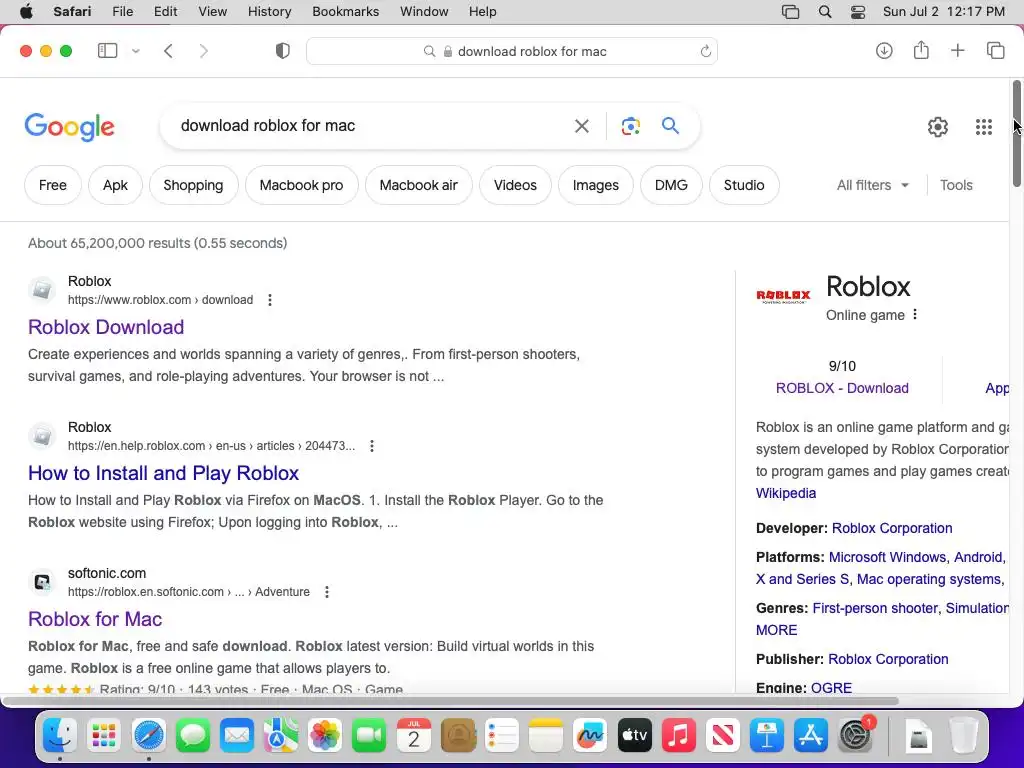Open the Roblox for Mac softonic link

95,618
